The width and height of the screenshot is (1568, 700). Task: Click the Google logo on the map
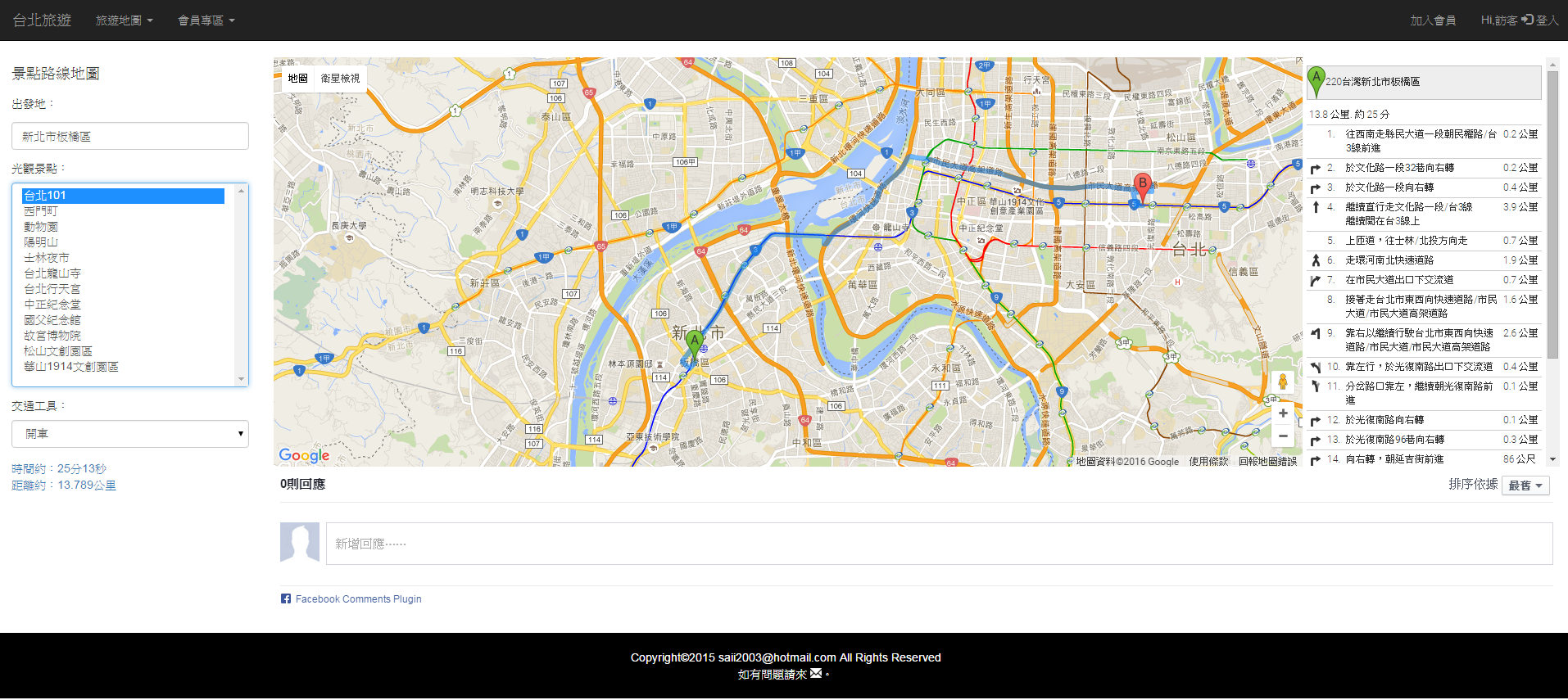[304, 455]
